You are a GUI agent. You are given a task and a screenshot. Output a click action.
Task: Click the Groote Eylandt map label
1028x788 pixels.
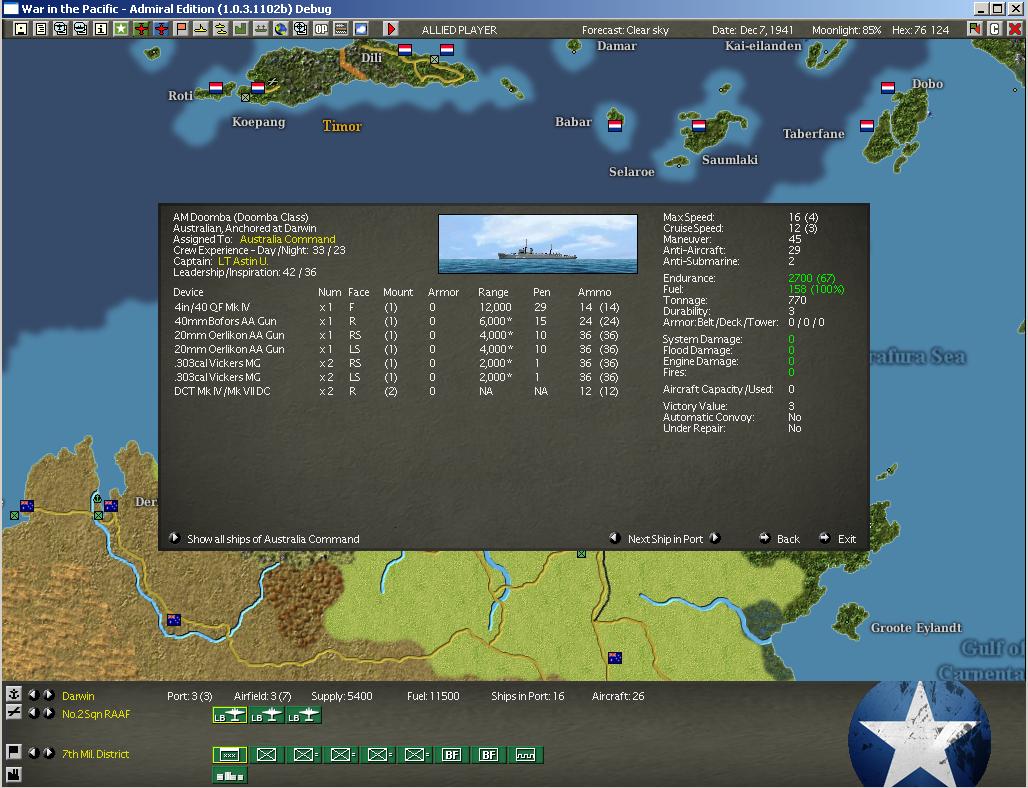tap(916, 628)
